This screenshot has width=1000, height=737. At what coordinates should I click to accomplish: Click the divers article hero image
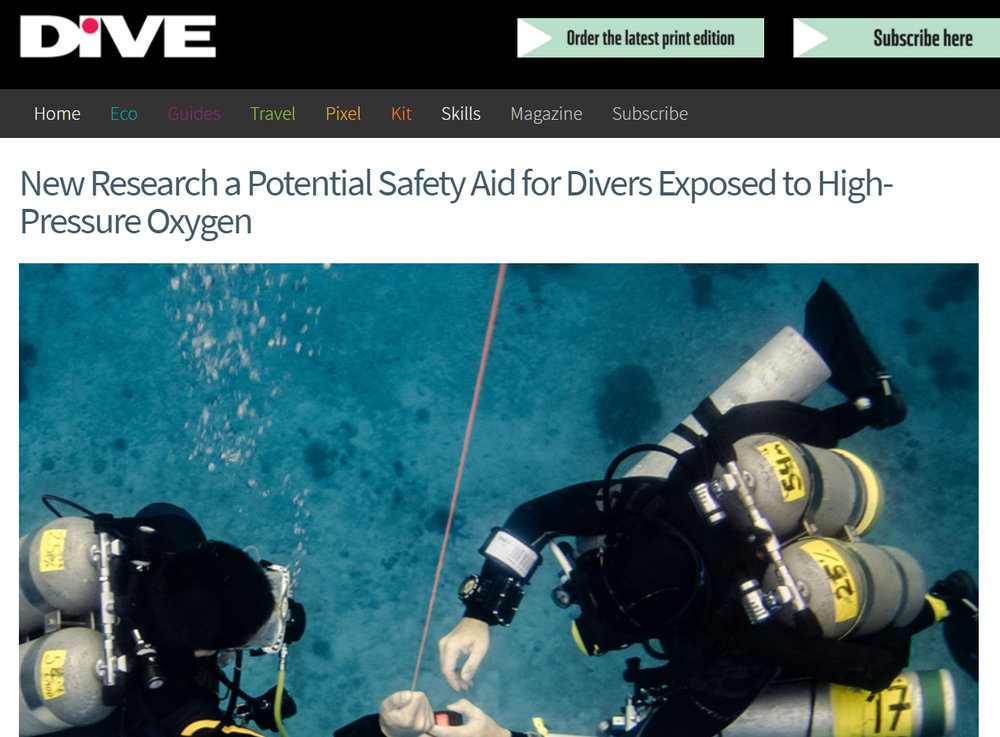click(499, 500)
